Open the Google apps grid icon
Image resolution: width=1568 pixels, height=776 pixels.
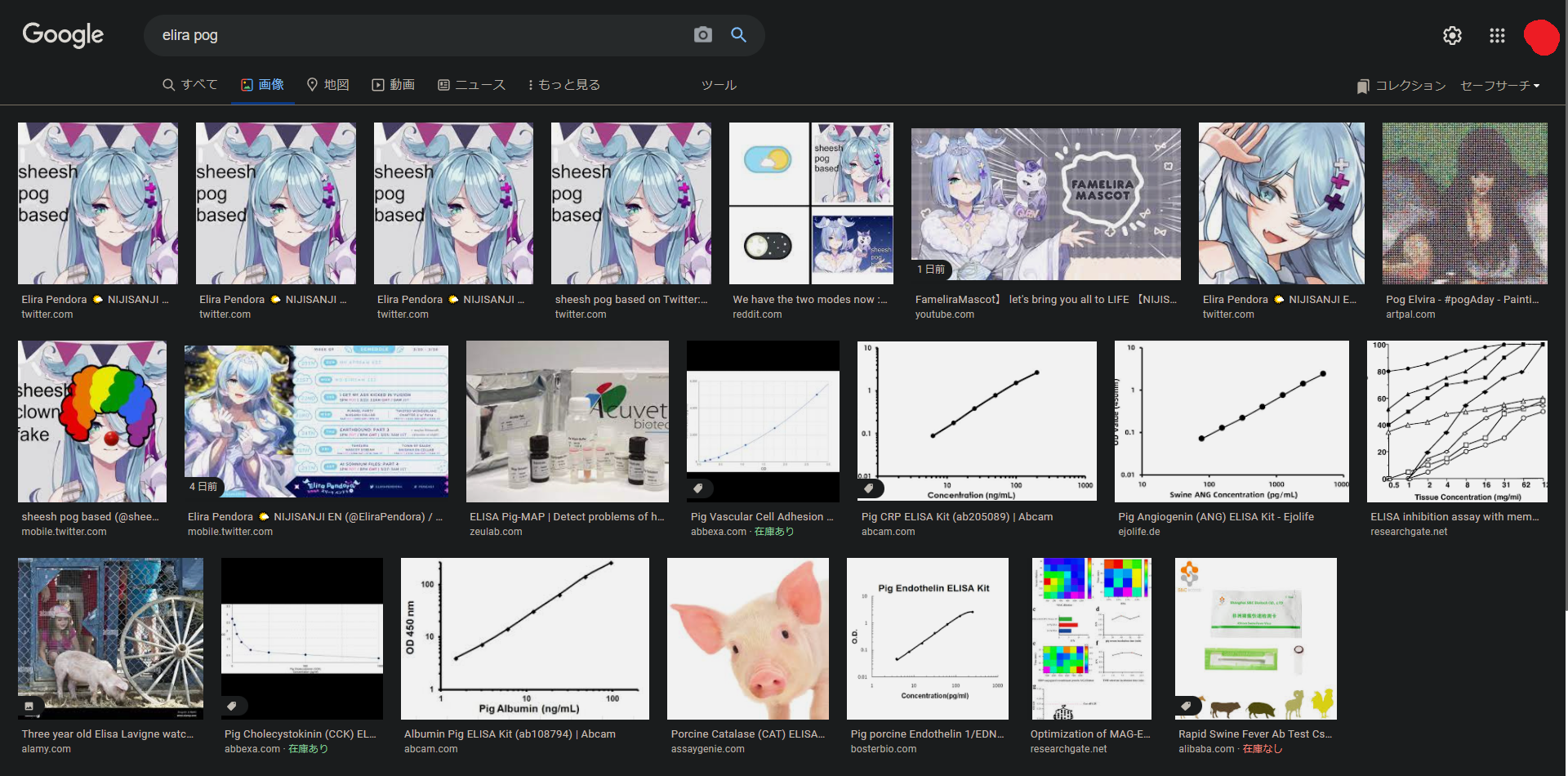pos(1497,36)
